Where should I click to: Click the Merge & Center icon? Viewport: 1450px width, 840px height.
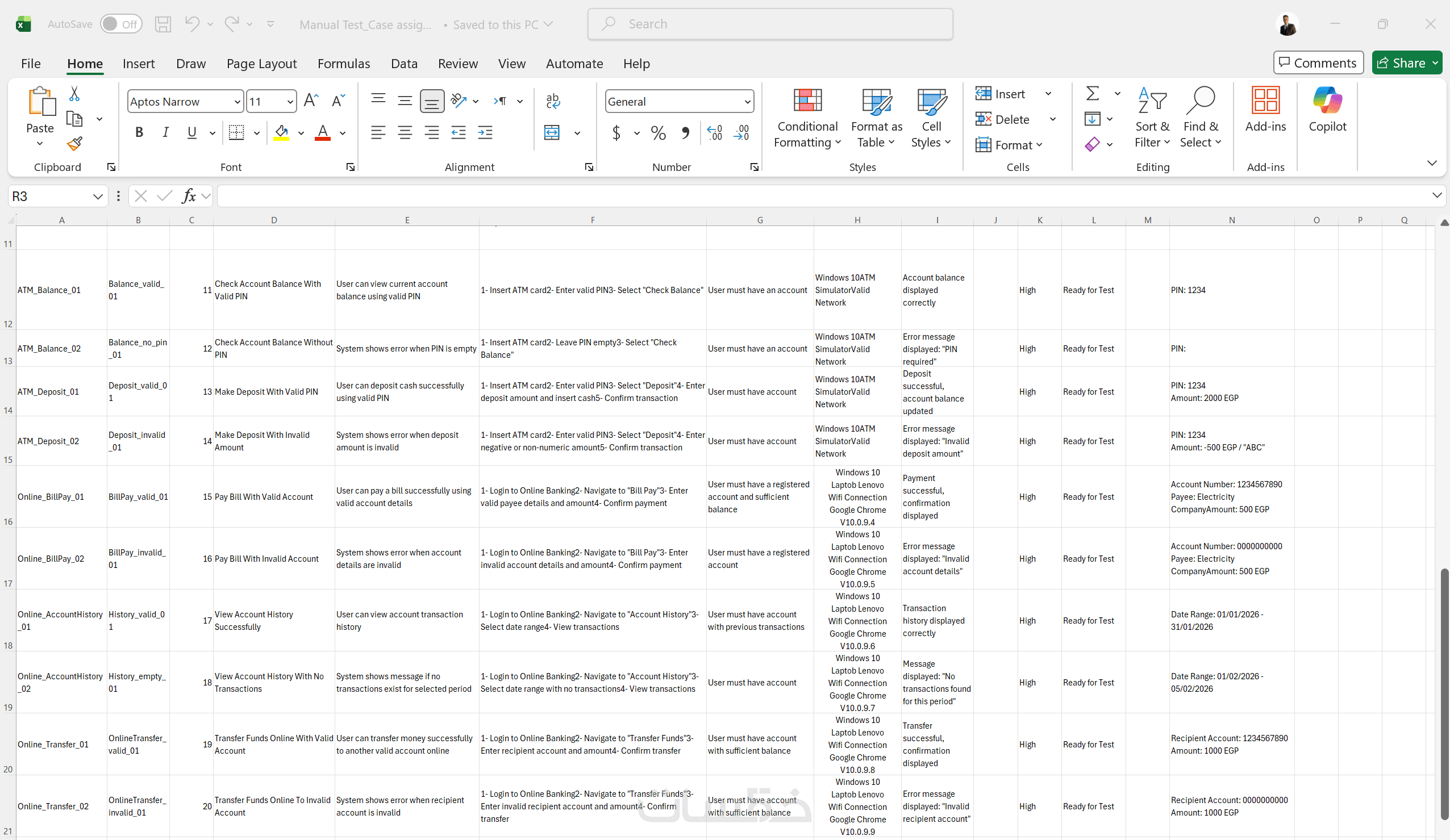click(552, 133)
